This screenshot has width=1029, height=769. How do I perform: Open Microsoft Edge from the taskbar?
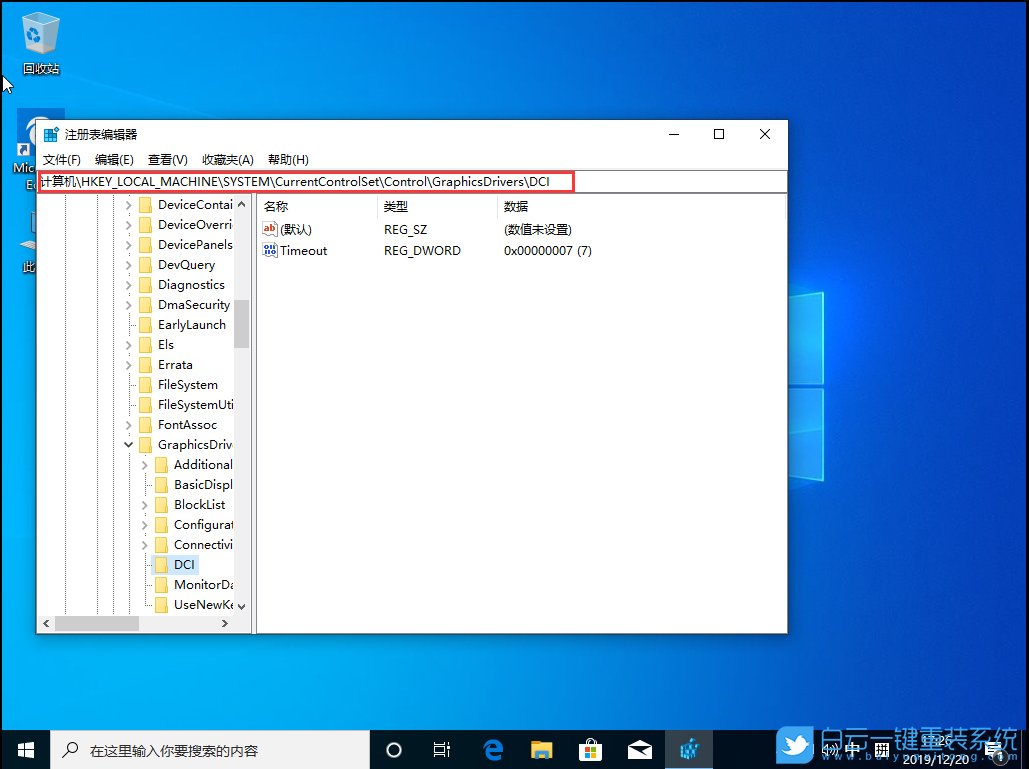(x=492, y=749)
